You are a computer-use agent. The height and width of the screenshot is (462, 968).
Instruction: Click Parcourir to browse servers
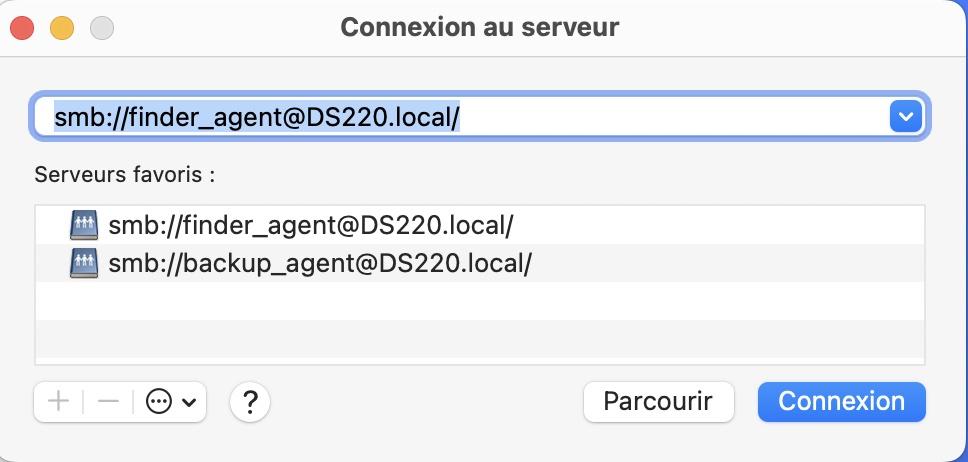point(659,402)
